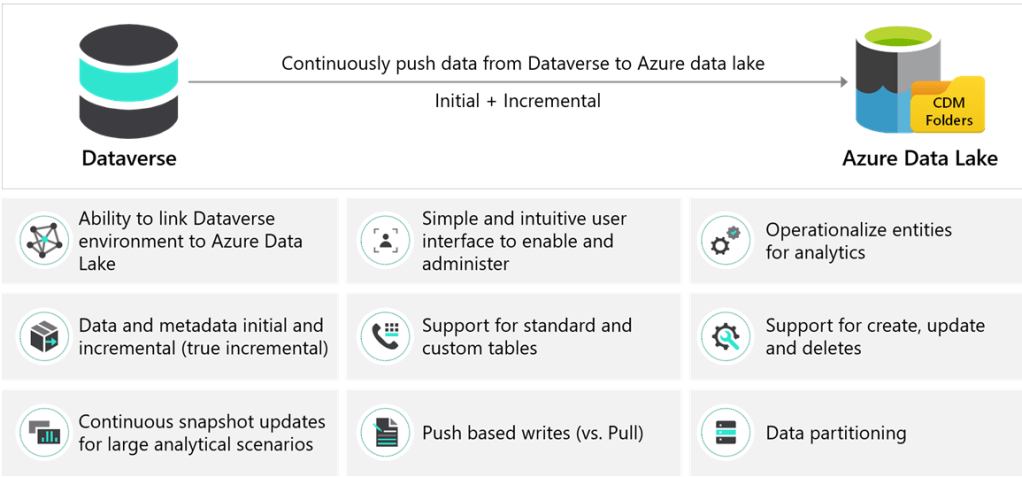Select 'Support for standard and custom tables' text
Screen dimensions: 1022x477
coord(526,337)
